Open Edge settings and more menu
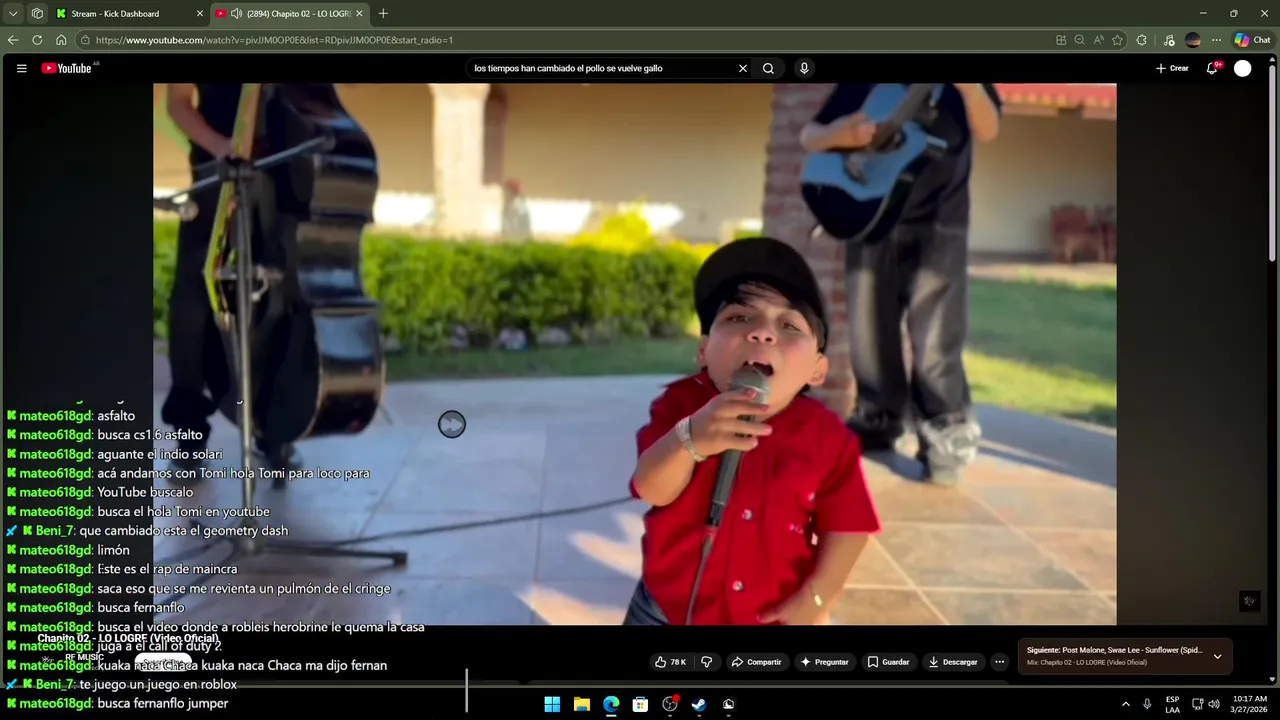The height and width of the screenshot is (720, 1280). pos(1216,40)
